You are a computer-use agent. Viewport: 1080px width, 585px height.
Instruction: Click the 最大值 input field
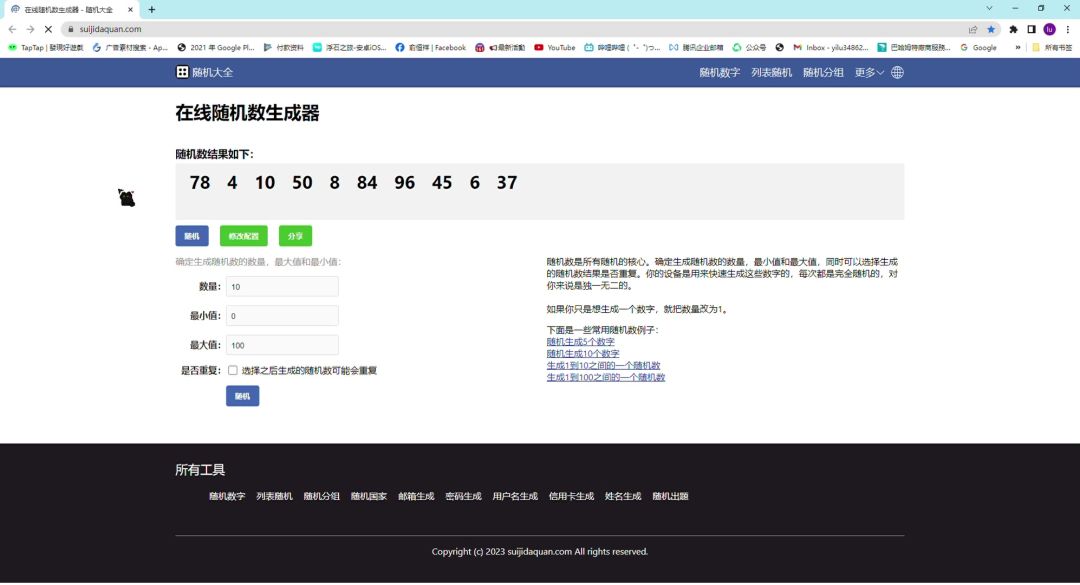[282, 345]
